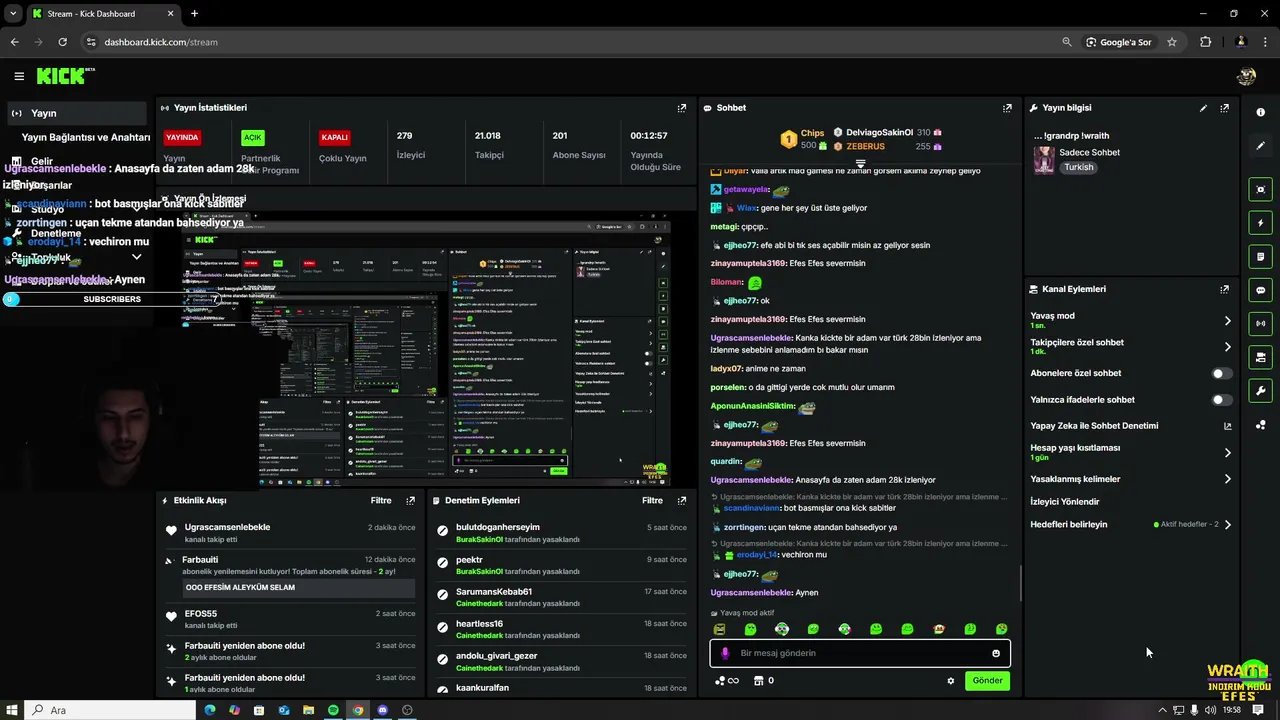This screenshot has height=720, width=1280.
Task: Open Denetleme in left sidebar
Action: pos(56,233)
